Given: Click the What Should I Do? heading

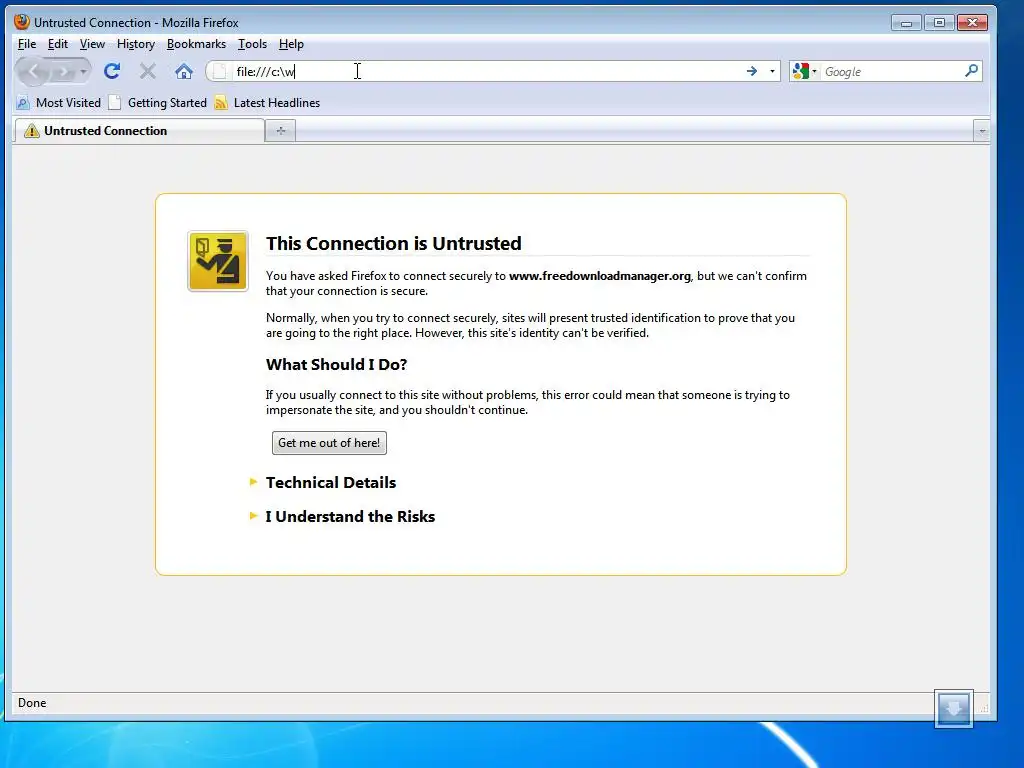Looking at the screenshot, I should point(336,364).
